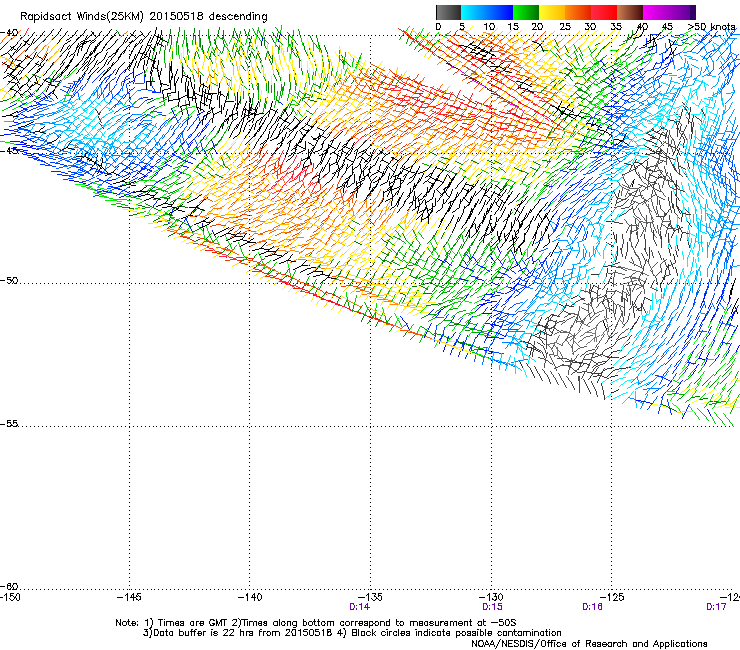Click the magenta 40-45 knots legend segment
This screenshot has height=650, width=740.
click(x=656, y=12)
